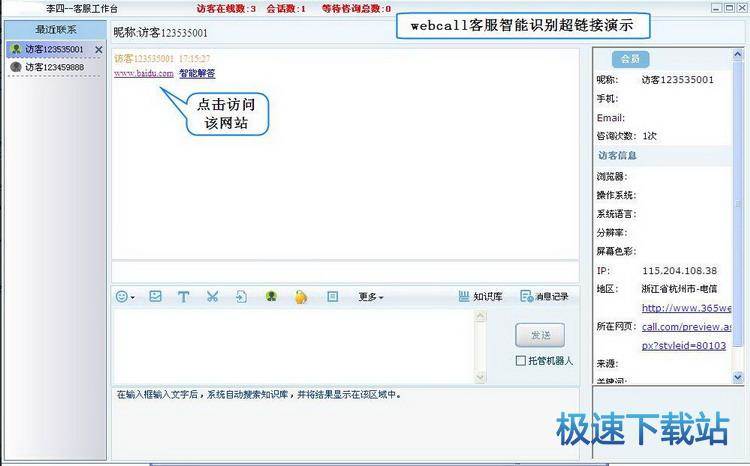This screenshot has width=750, height=466.
Task: Click the send image icon
Action: click(155, 296)
